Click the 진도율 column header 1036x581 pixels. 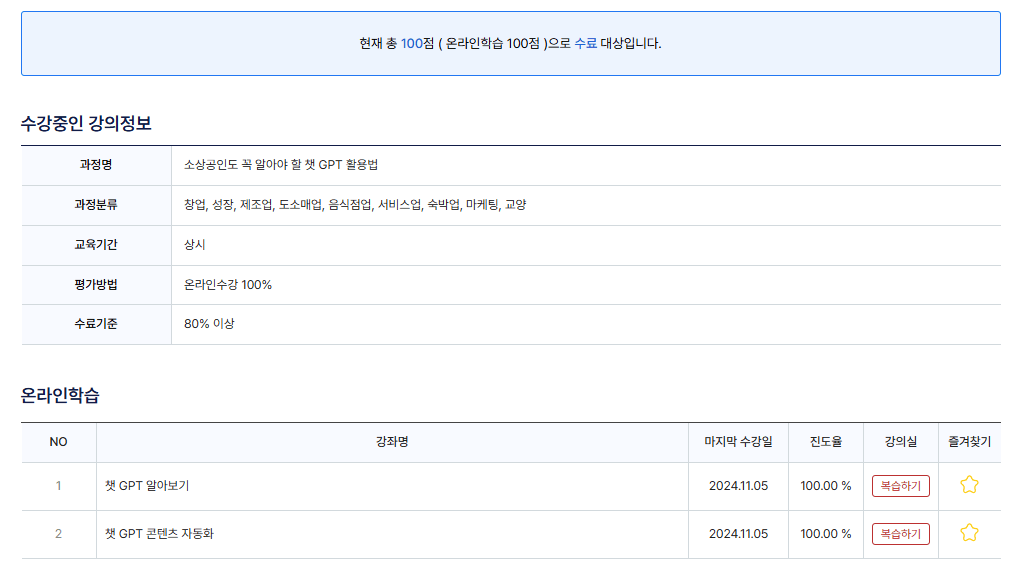tap(826, 442)
